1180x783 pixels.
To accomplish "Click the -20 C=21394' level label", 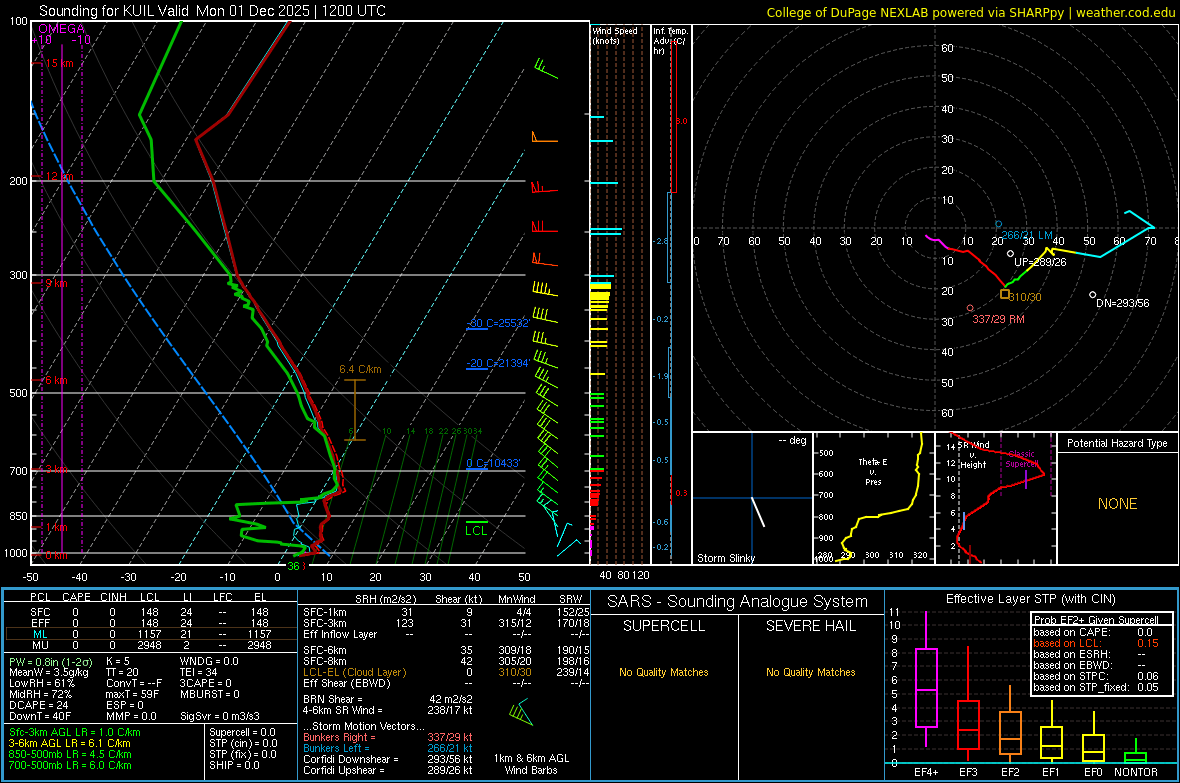I will [498, 363].
